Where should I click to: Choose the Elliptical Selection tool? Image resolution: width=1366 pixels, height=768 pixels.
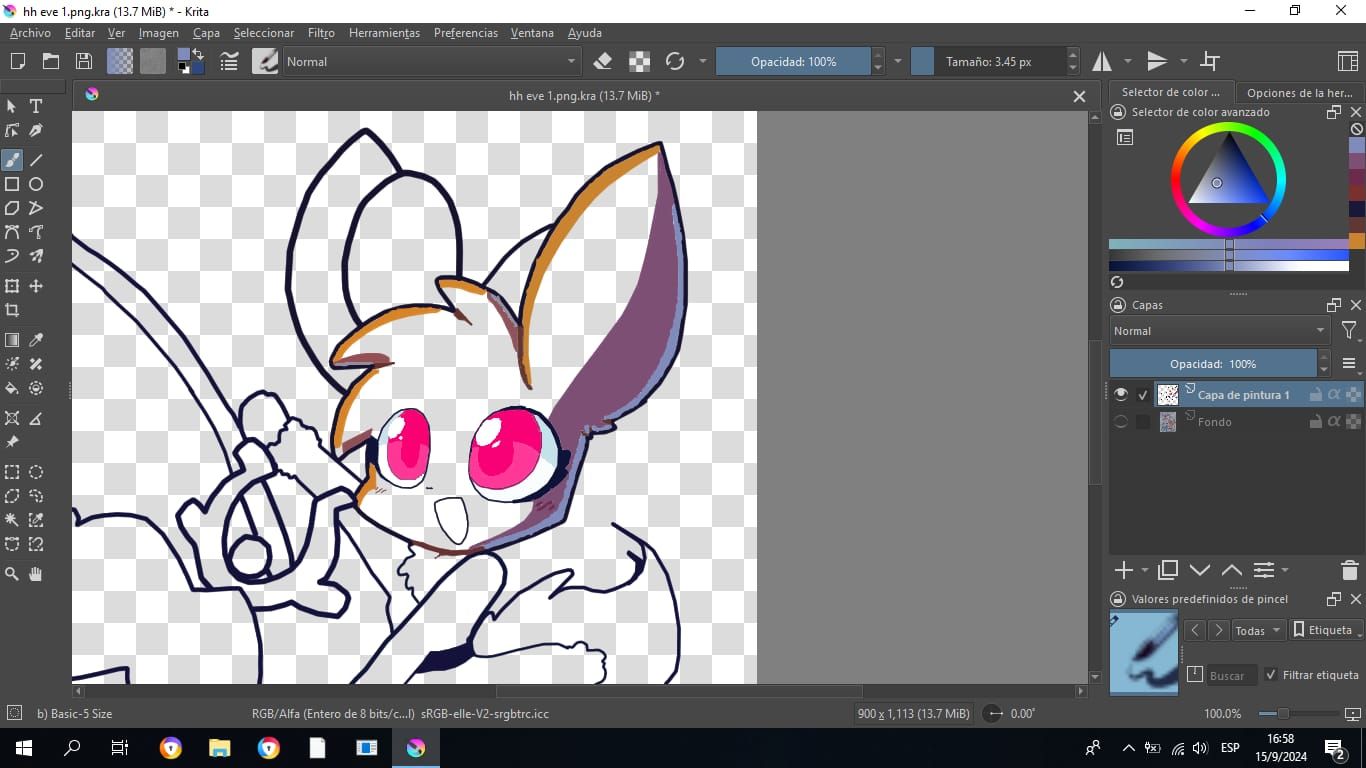[35, 471]
